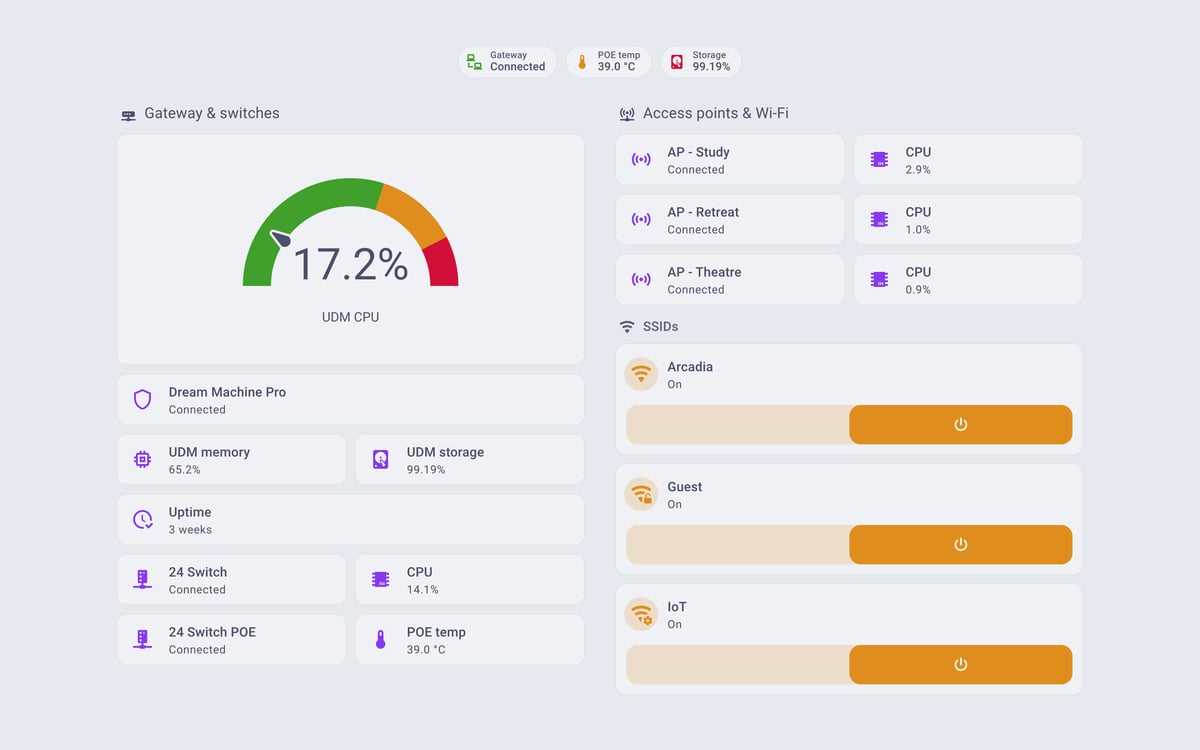Viewport: 1200px width, 750px height.
Task: Open the Gateway Connected badge
Action: [x=507, y=62]
